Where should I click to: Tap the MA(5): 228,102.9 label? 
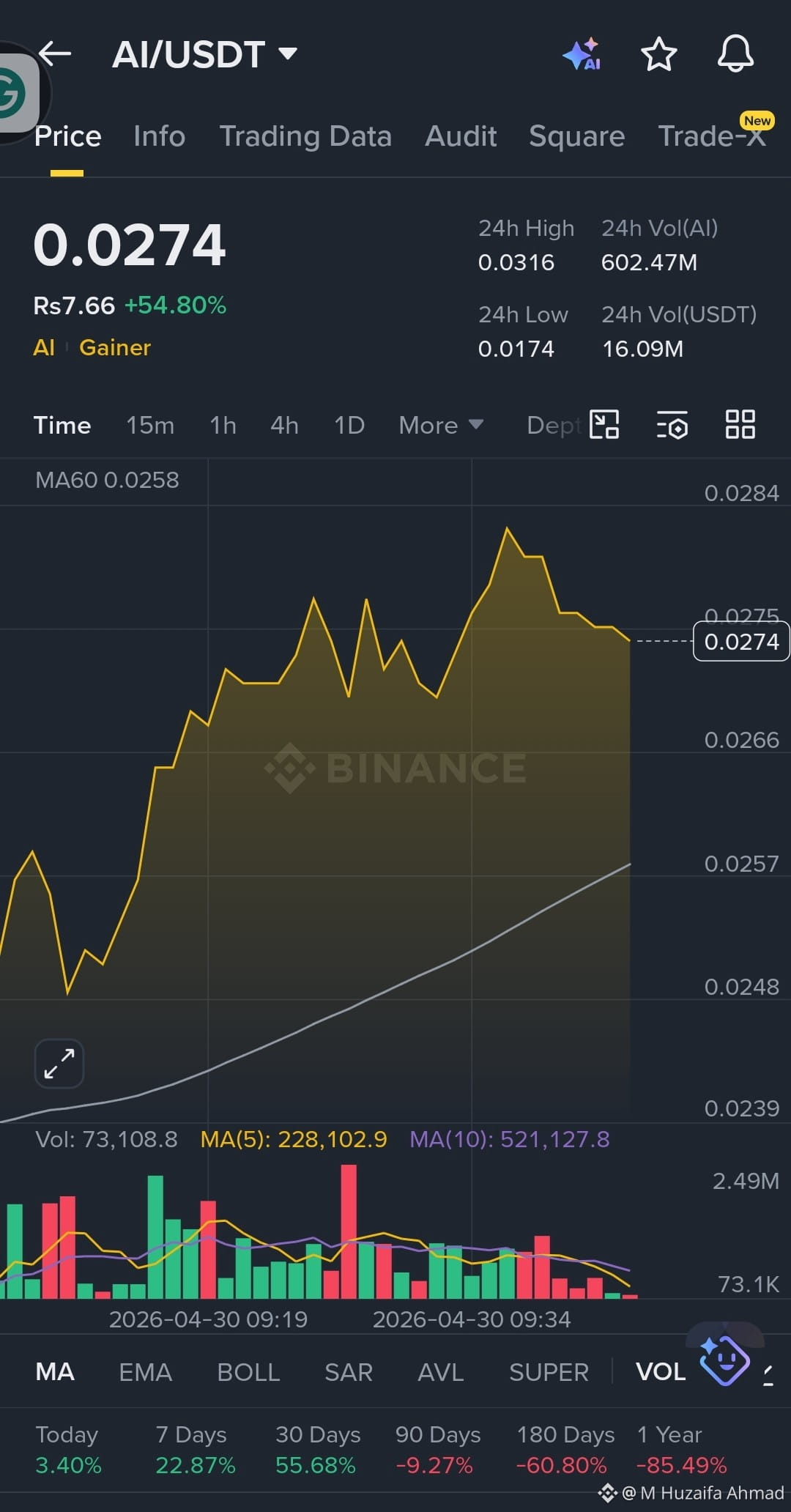(294, 1139)
